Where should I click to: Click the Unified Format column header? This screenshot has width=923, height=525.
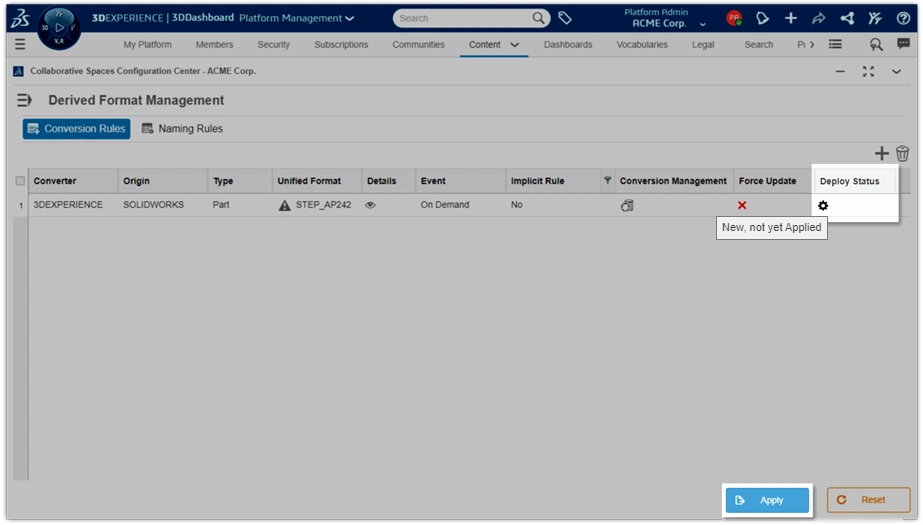[317, 181]
